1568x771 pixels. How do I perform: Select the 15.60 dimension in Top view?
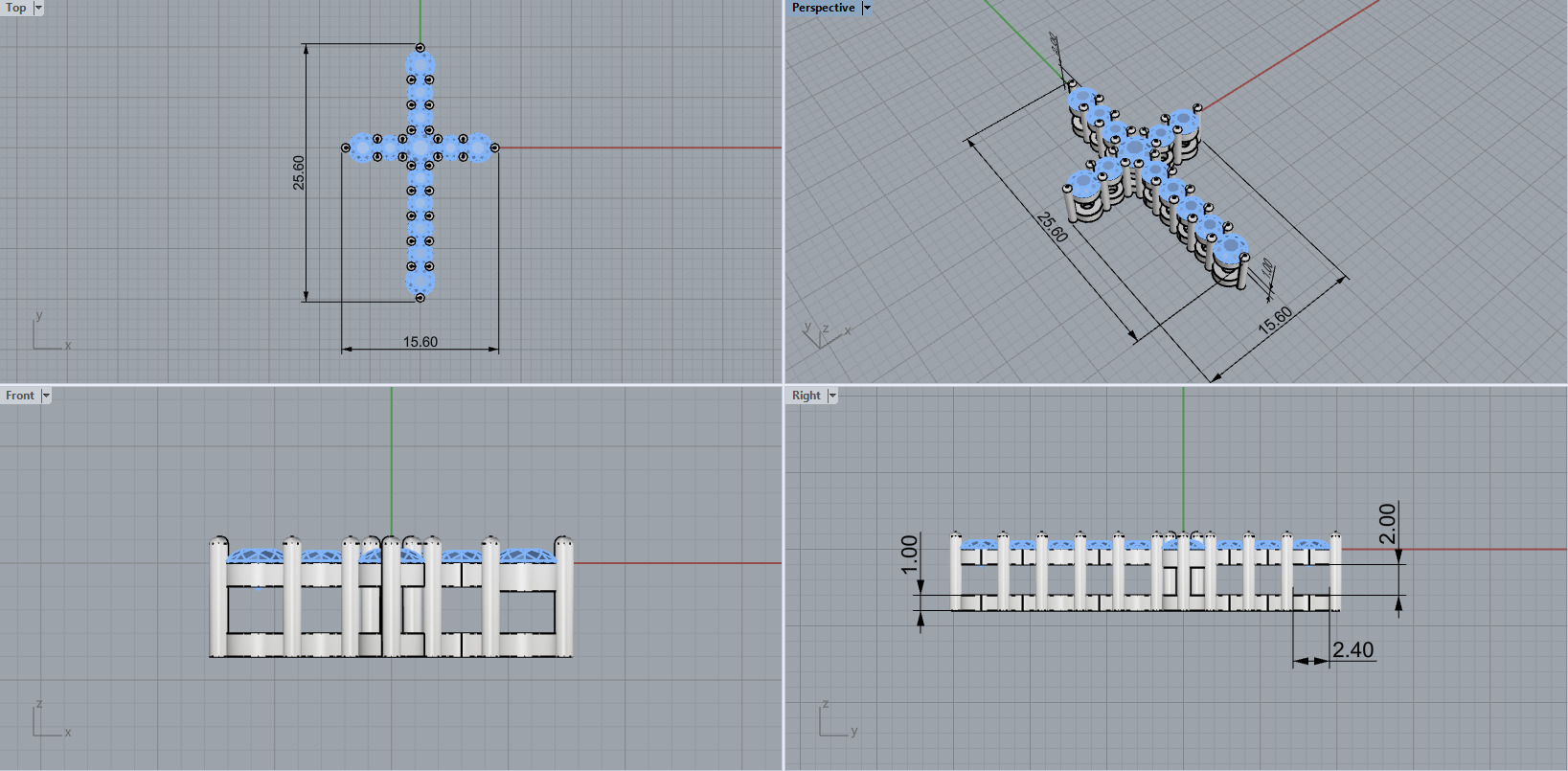[420, 342]
